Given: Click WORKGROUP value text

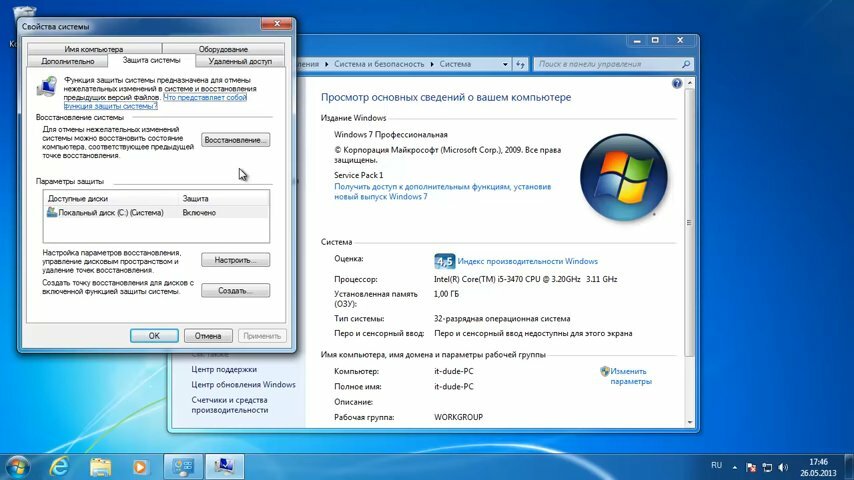Looking at the screenshot, I should tap(458, 417).
